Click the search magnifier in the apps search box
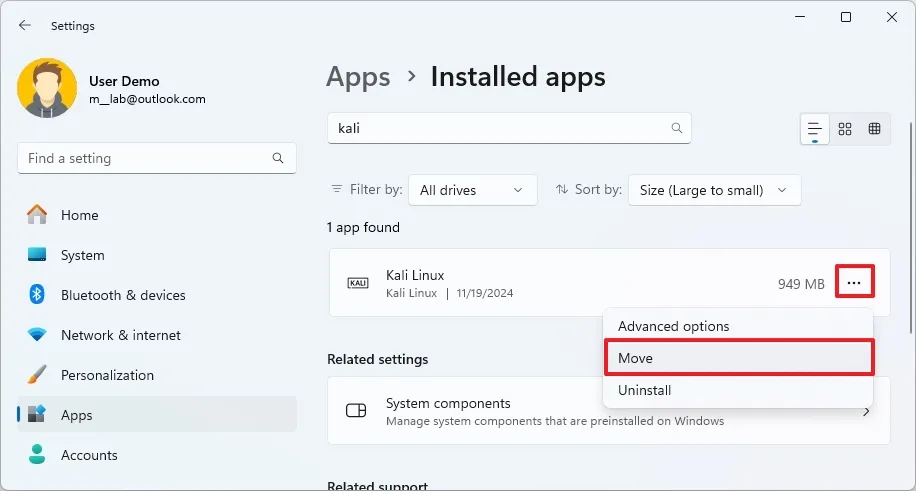916x491 pixels. pos(677,128)
